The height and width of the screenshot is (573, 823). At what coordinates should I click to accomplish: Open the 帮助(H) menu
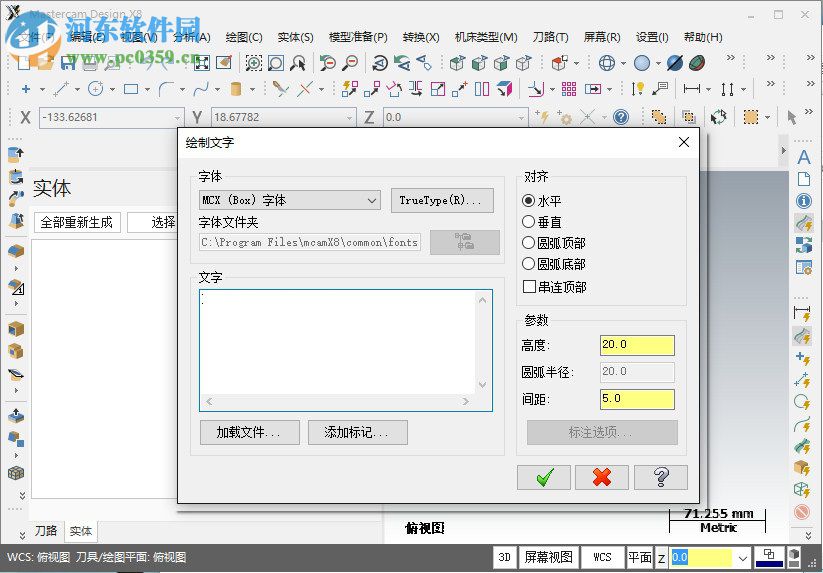coord(703,37)
